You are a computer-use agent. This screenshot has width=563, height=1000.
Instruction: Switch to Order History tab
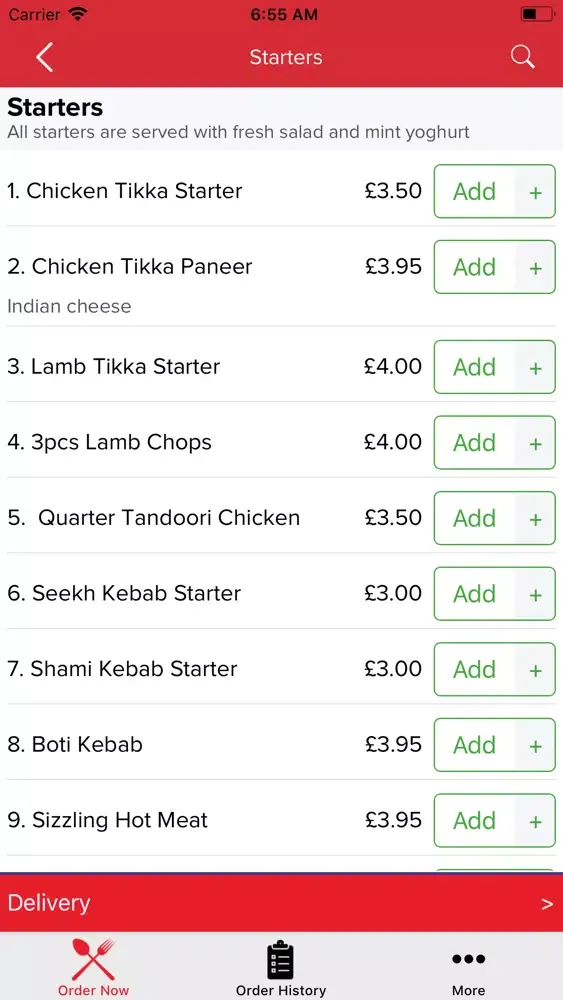coord(281,966)
